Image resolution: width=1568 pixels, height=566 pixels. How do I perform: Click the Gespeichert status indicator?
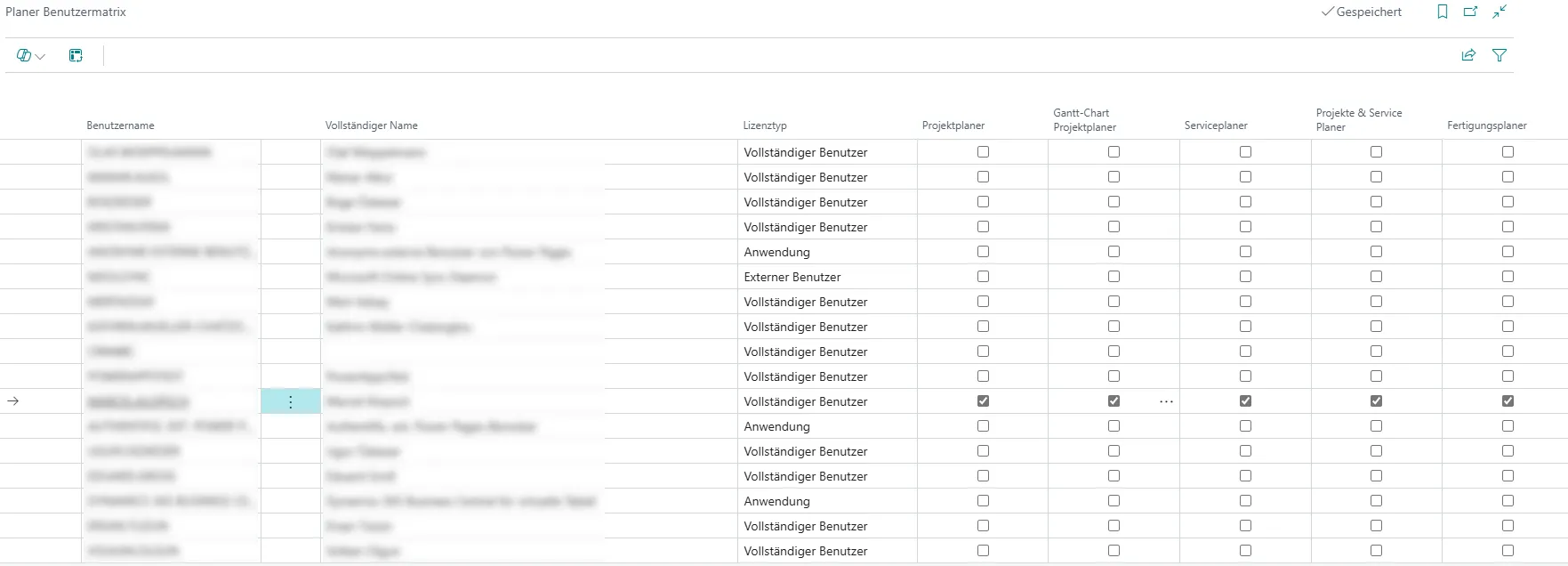click(1362, 12)
